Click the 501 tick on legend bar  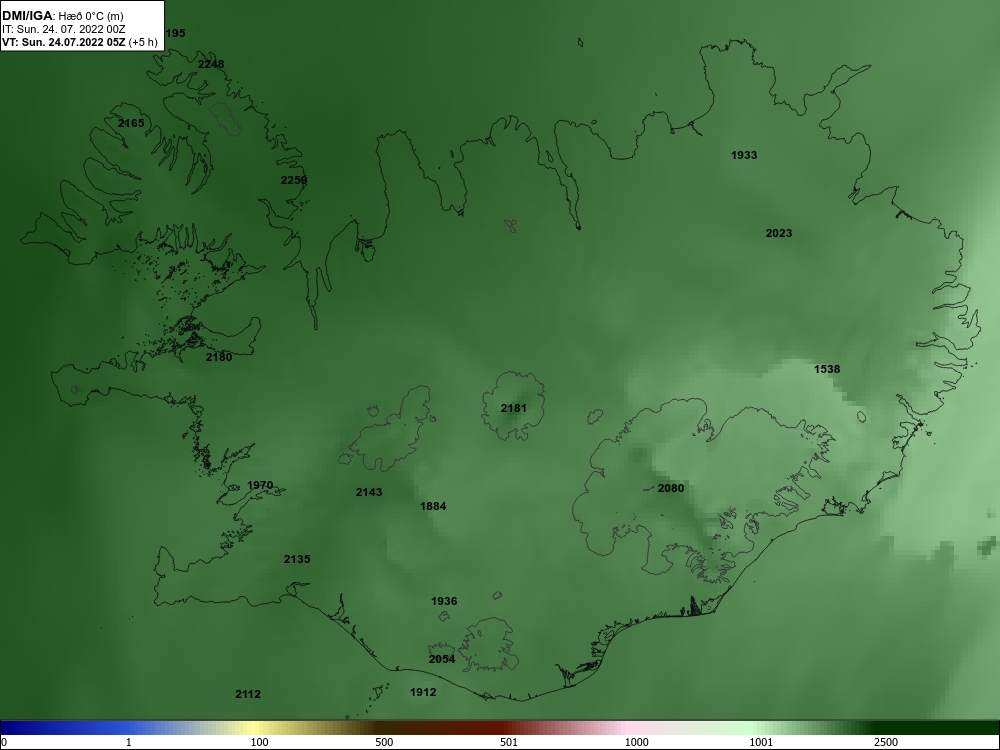(510, 742)
